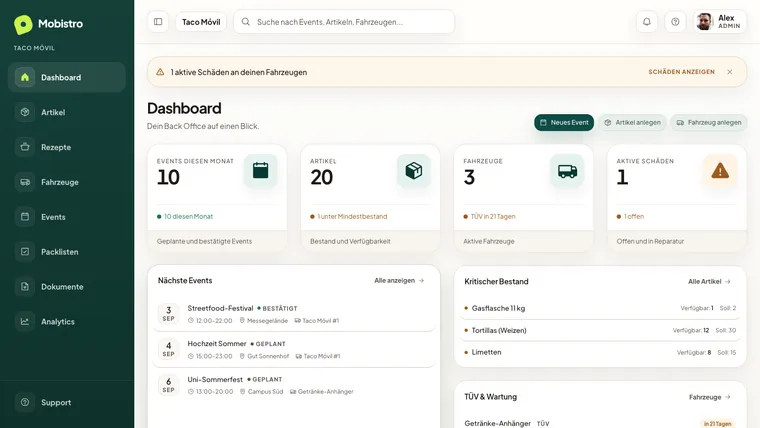Click Schäden anzeigen link
Viewport: 760px width, 428px height.
coord(681,72)
